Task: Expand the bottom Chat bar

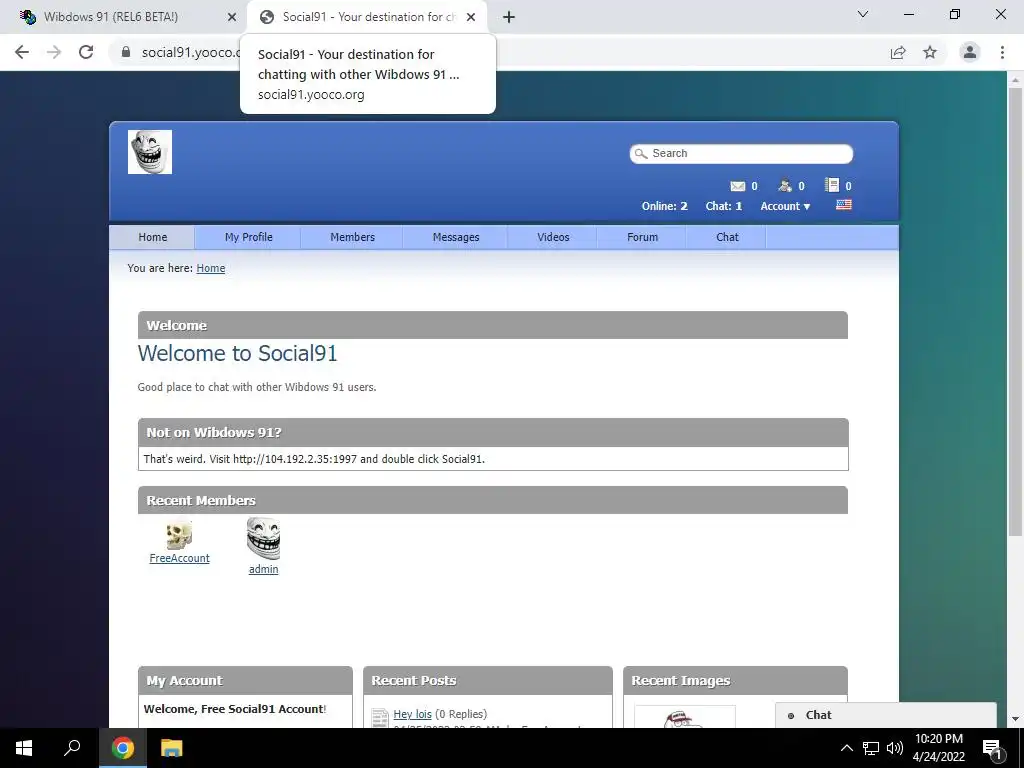Action: pyautogui.click(x=886, y=715)
